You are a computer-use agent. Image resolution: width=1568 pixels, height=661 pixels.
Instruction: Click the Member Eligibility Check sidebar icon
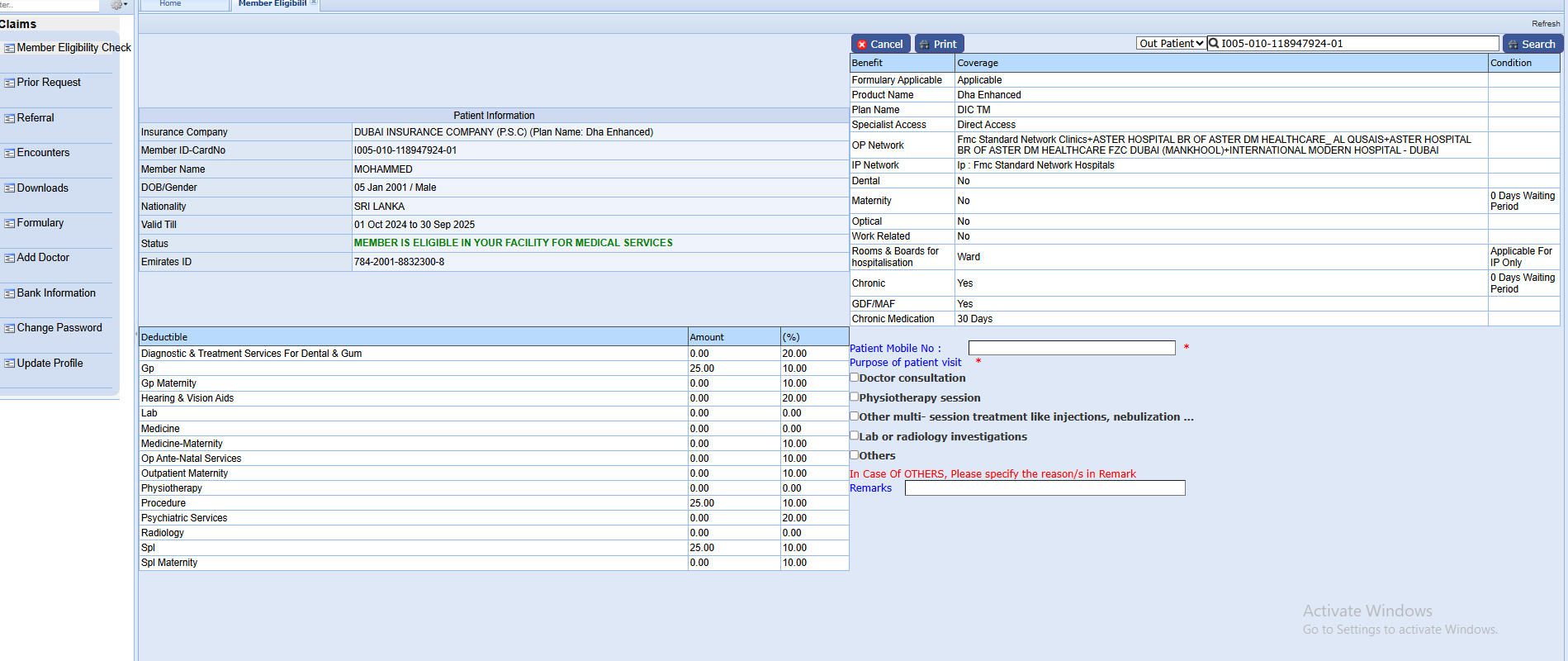(x=9, y=49)
